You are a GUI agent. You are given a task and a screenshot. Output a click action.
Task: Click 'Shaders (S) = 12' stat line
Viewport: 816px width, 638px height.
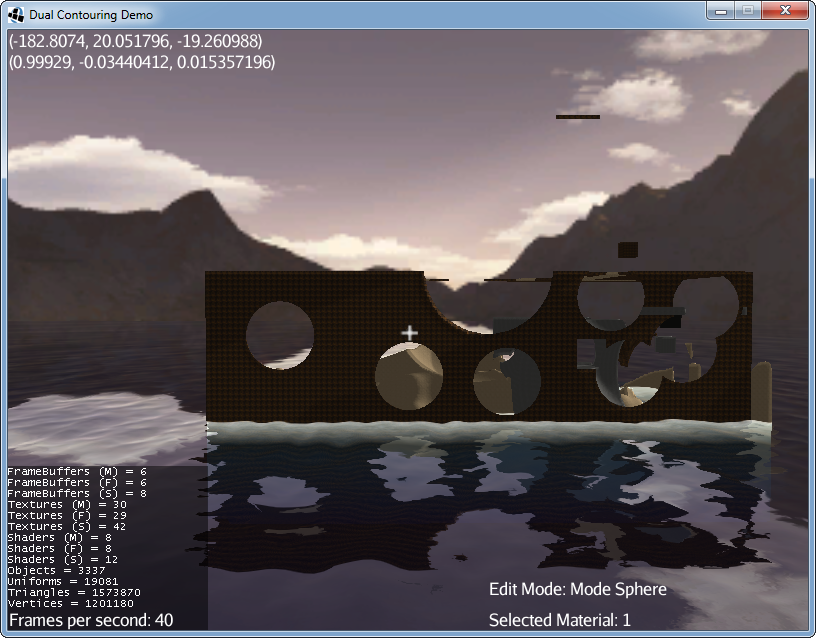tap(63, 559)
